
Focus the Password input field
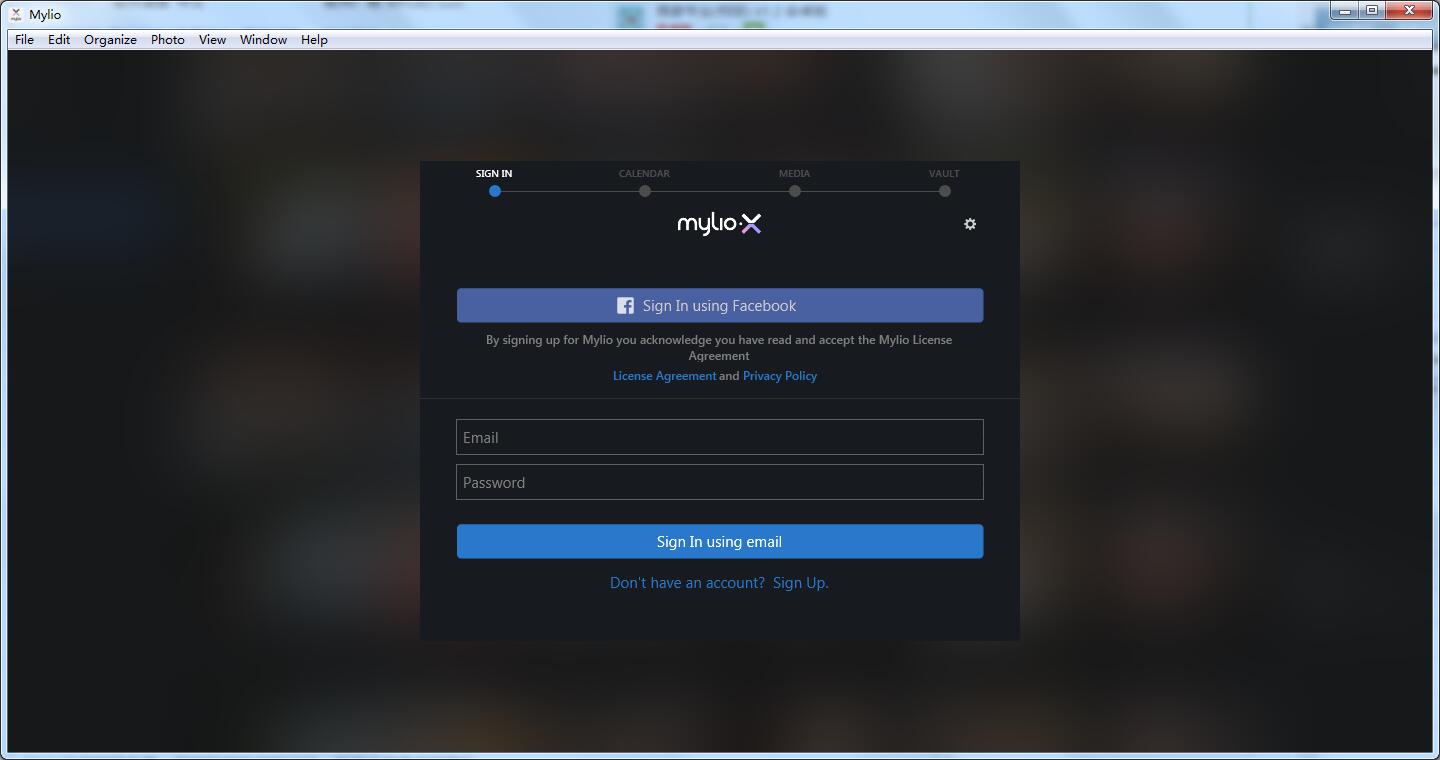coord(720,482)
